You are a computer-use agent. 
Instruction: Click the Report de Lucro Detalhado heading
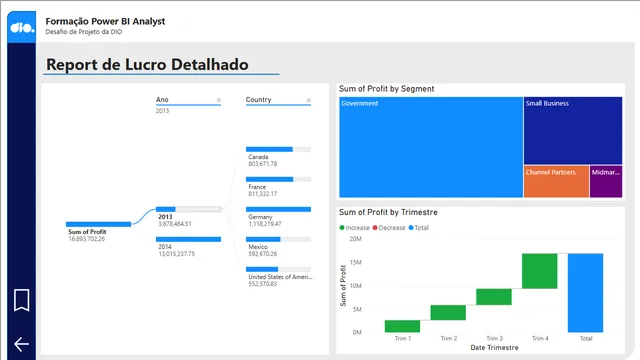tap(147, 64)
